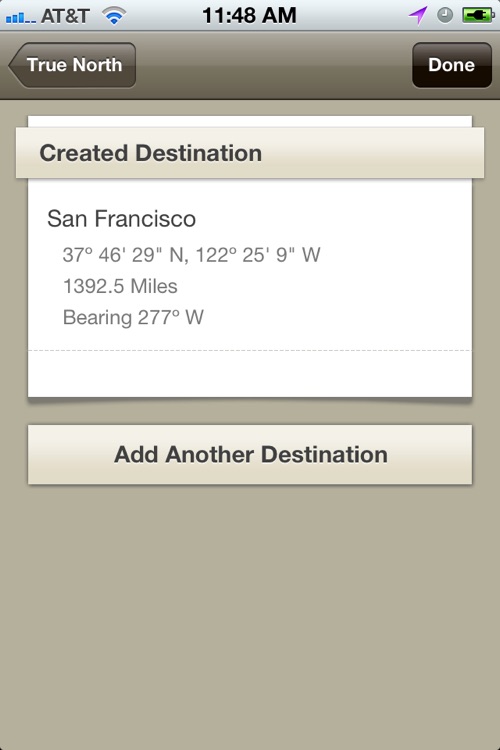The image size is (500, 750).
Task: Tap the Bearing 277° W text
Action: pos(133,318)
